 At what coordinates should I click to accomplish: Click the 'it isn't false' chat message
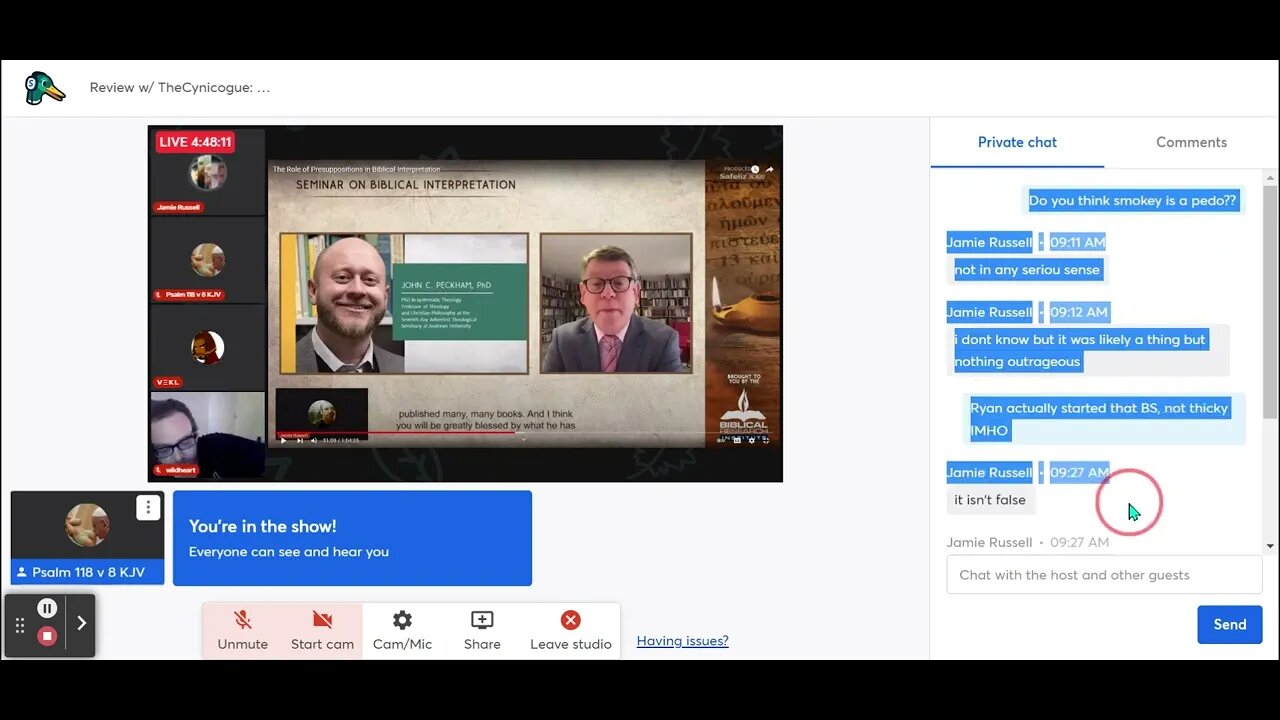coord(990,500)
